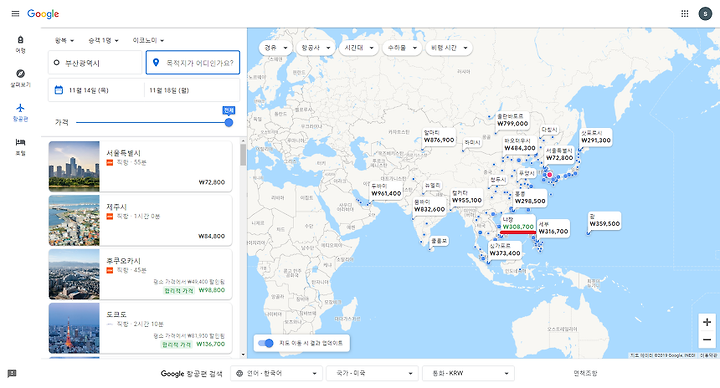Open the economy seat class dropdown
The width and height of the screenshot is (720, 388).
click(148, 40)
